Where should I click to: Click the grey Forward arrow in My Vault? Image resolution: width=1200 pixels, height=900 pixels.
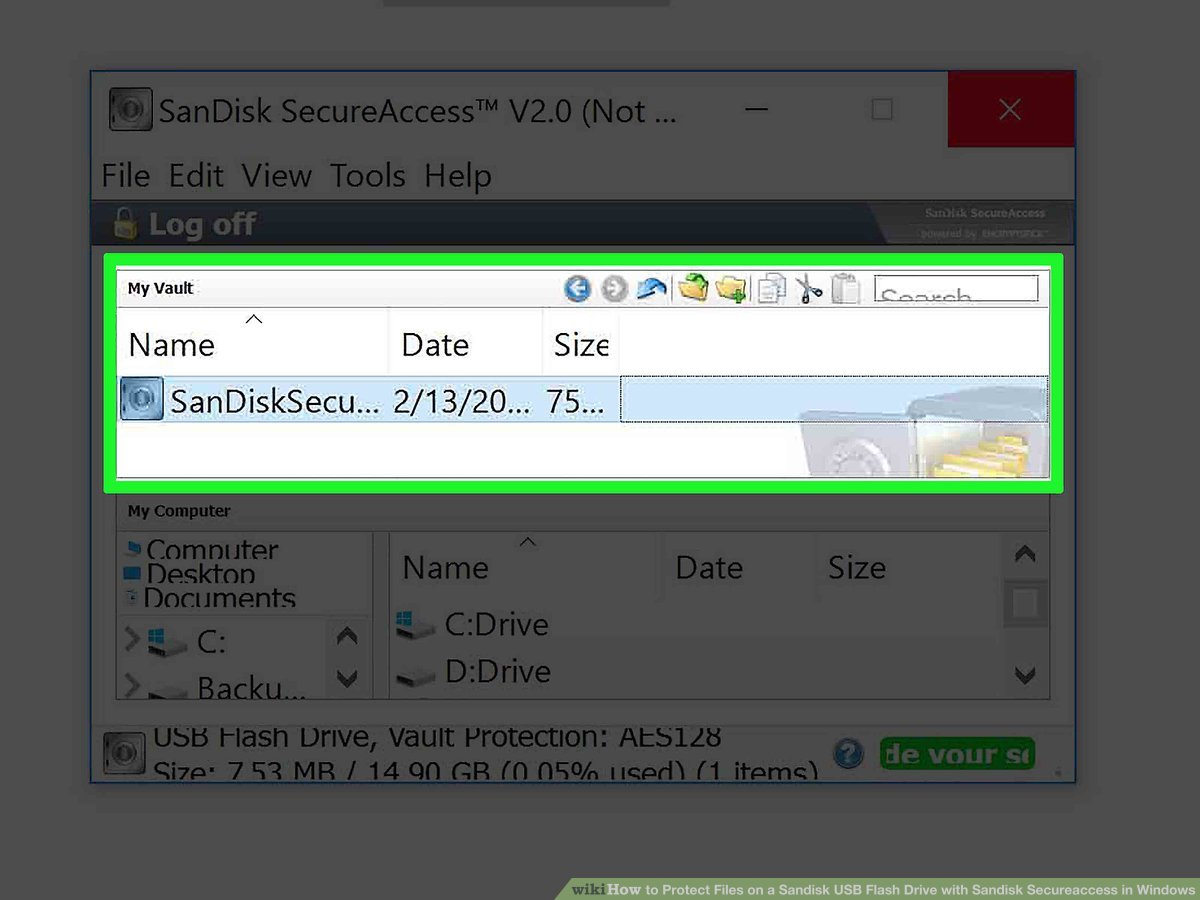point(615,289)
